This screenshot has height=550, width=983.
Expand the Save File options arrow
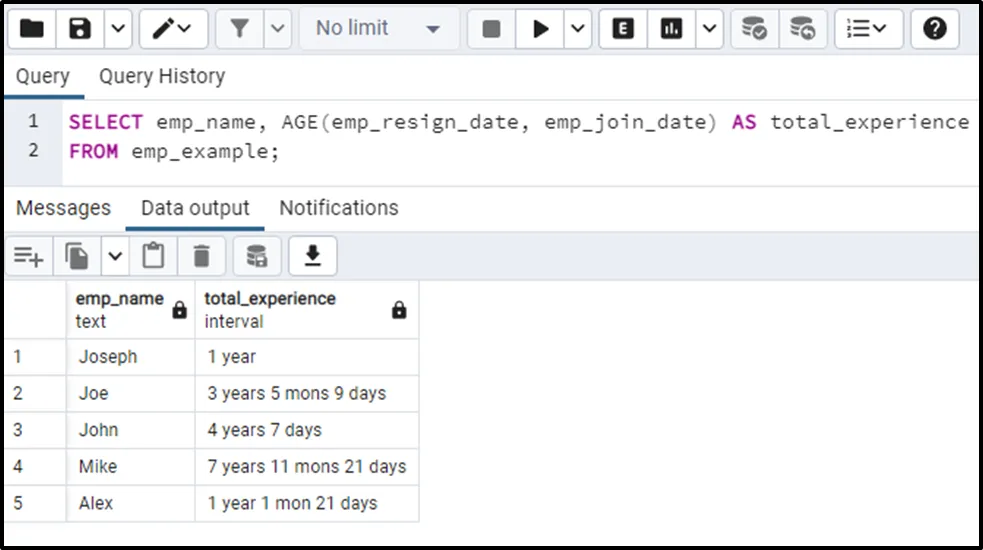coord(117,29)
